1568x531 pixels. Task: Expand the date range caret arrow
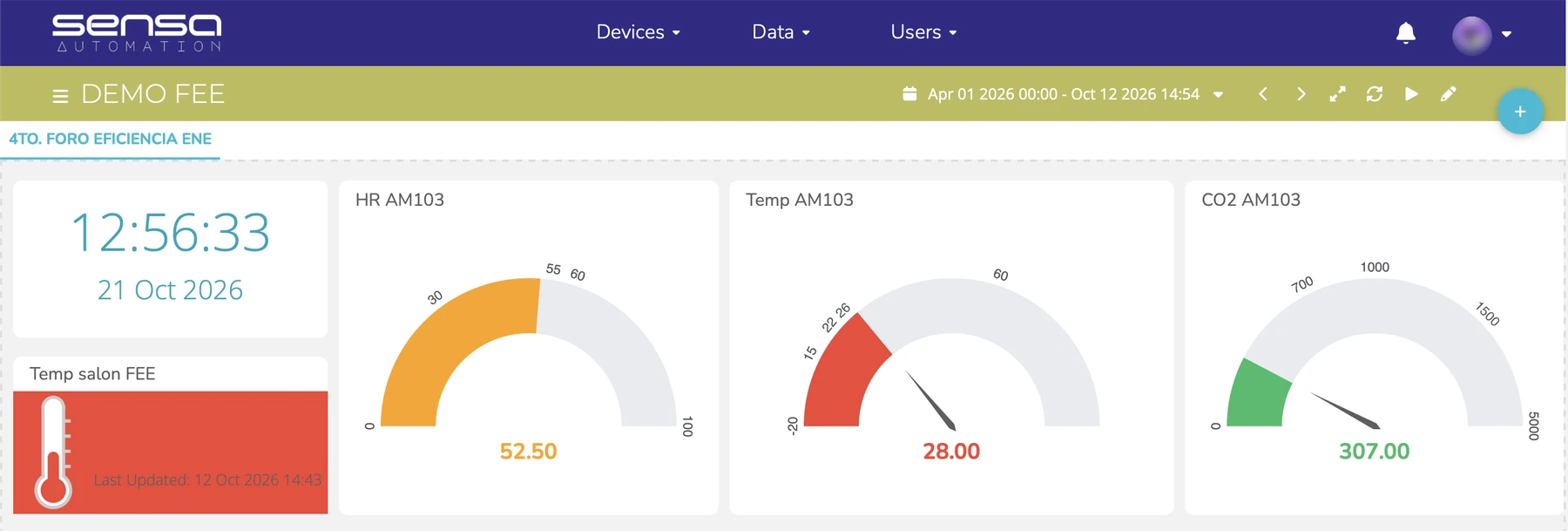pyautogui.click(x=1218, y=94)
